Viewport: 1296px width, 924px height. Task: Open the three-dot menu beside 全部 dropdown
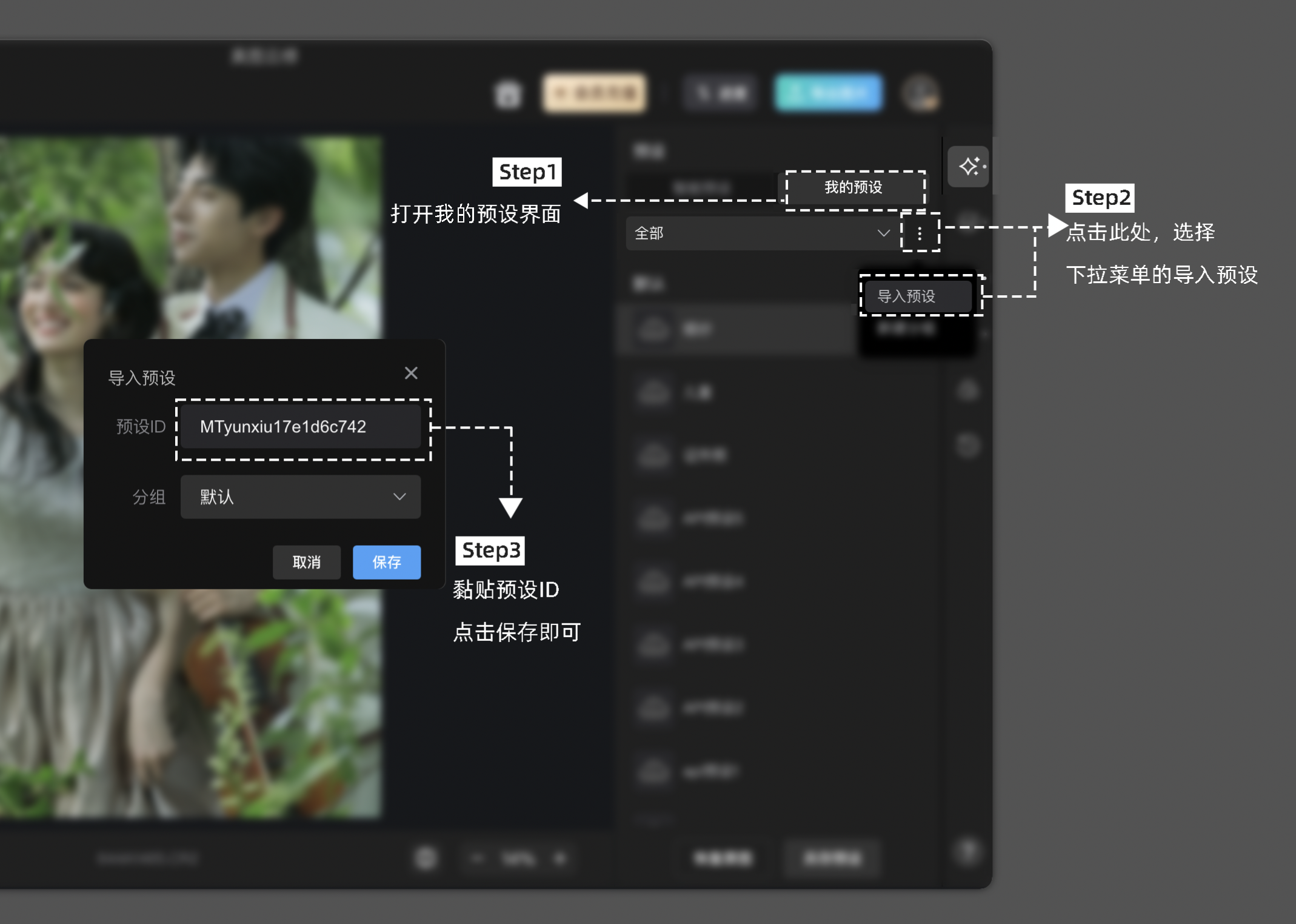pos(920,233)
